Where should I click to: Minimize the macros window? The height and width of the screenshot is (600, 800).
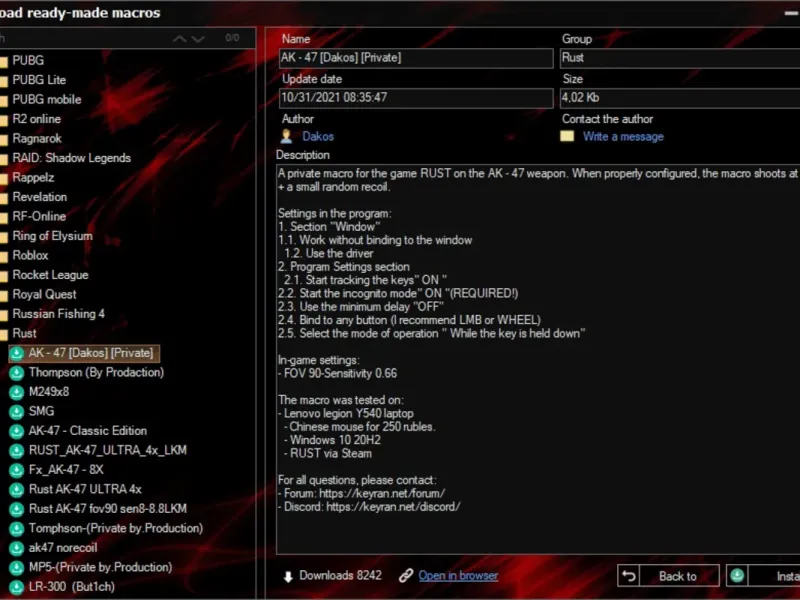click(x=792, y=14)
